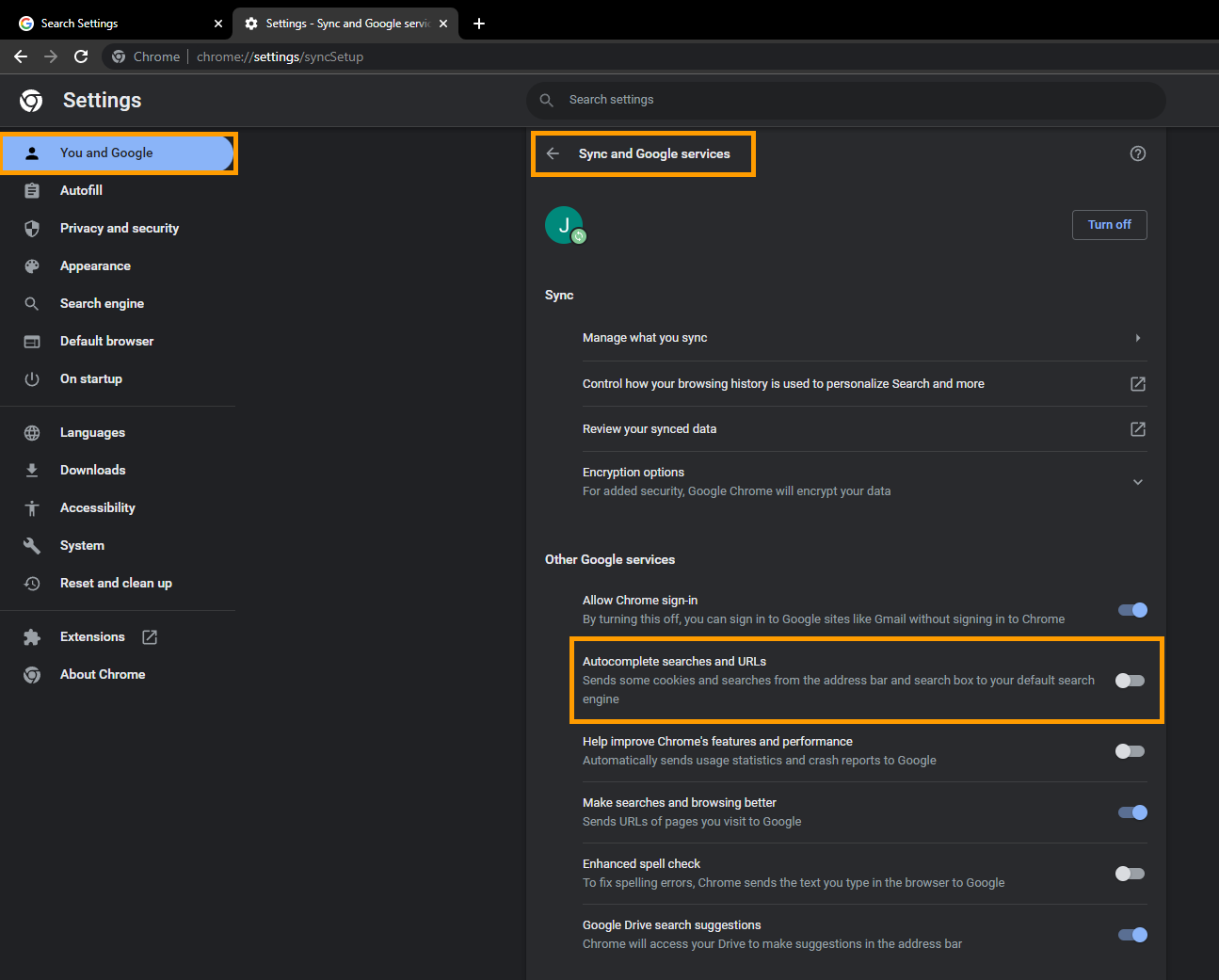The image size is (1219, 980).
Task: Click the magnifier icon in the search settings bar
Action: pos(547,100)
